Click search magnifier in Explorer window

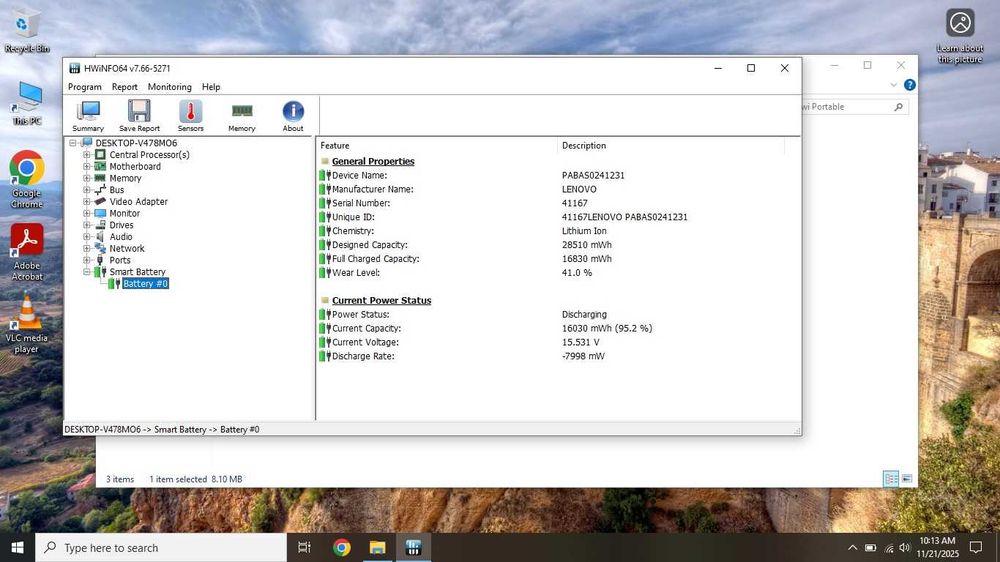point(898,107)
